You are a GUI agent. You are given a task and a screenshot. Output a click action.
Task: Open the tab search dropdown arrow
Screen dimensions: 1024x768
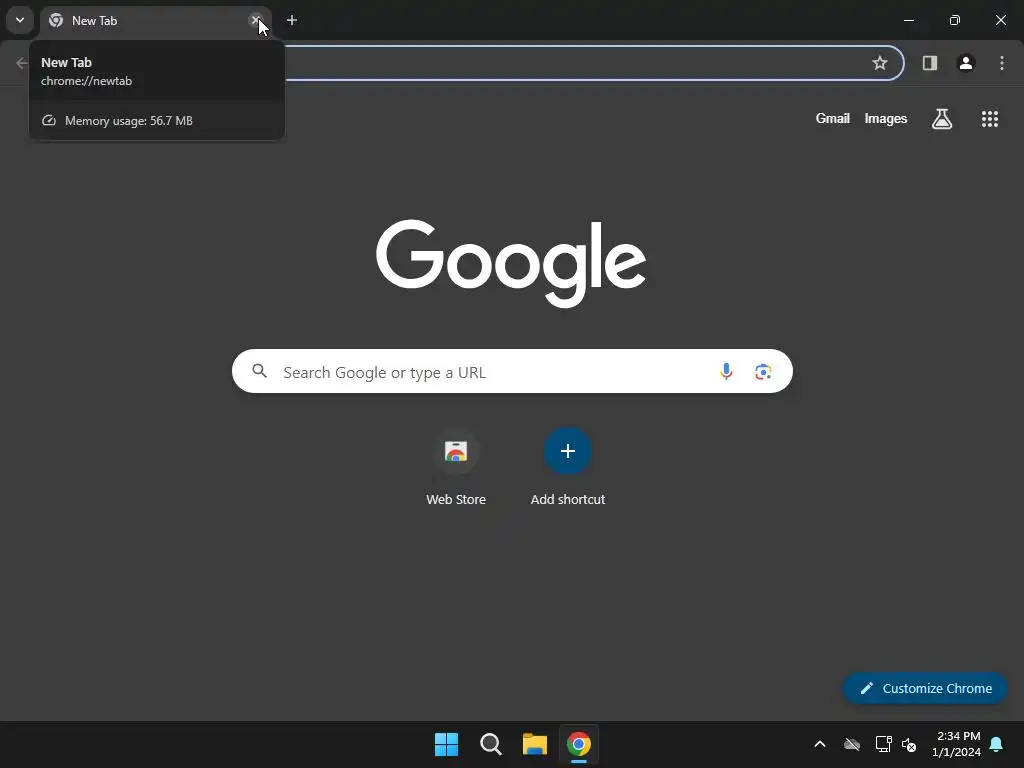click(20, 20)
